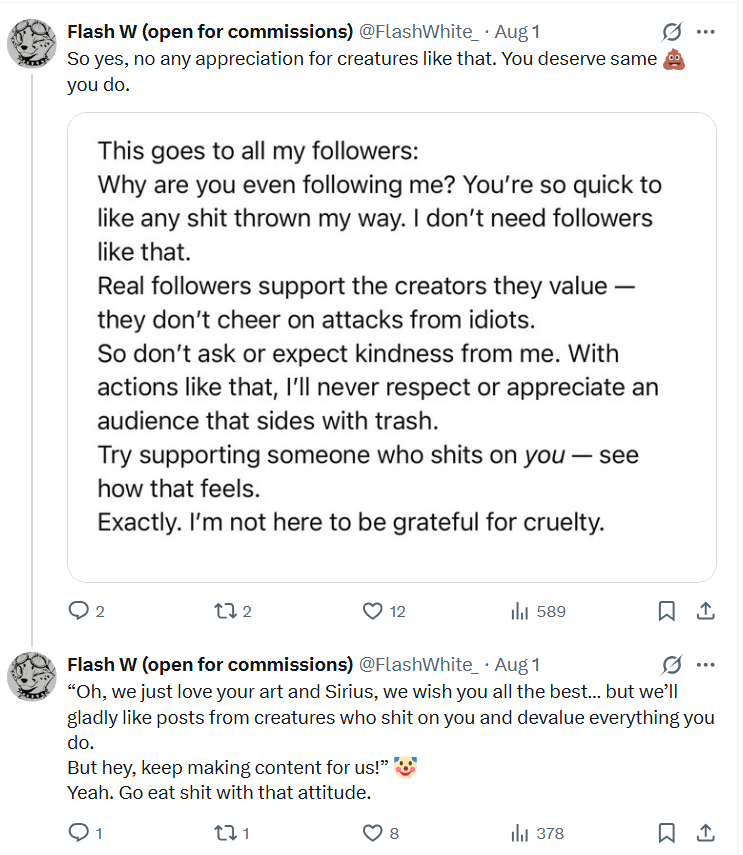Image resolution: width=743 pixels, height=855 pixels.
Task: Open Grok icon on second tweet
Action: click(x=672, y=665)
